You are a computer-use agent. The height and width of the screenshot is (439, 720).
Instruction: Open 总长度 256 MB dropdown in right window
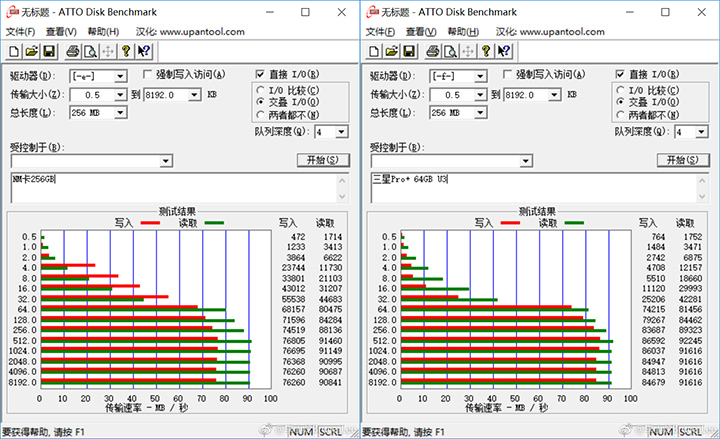click(480, 113)
